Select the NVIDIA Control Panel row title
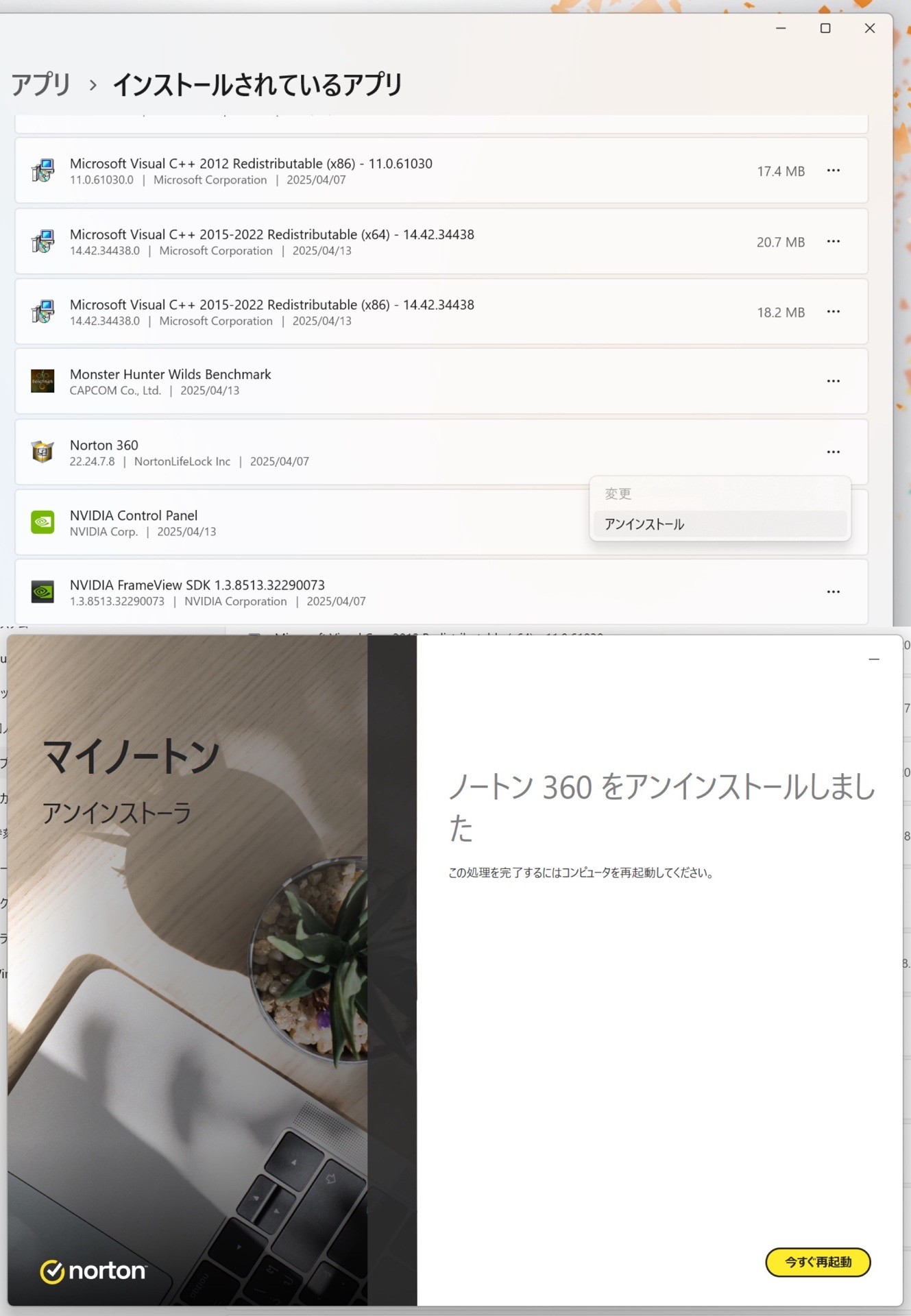The width and height of the screenshot is (911, 1316). [134, 515]
